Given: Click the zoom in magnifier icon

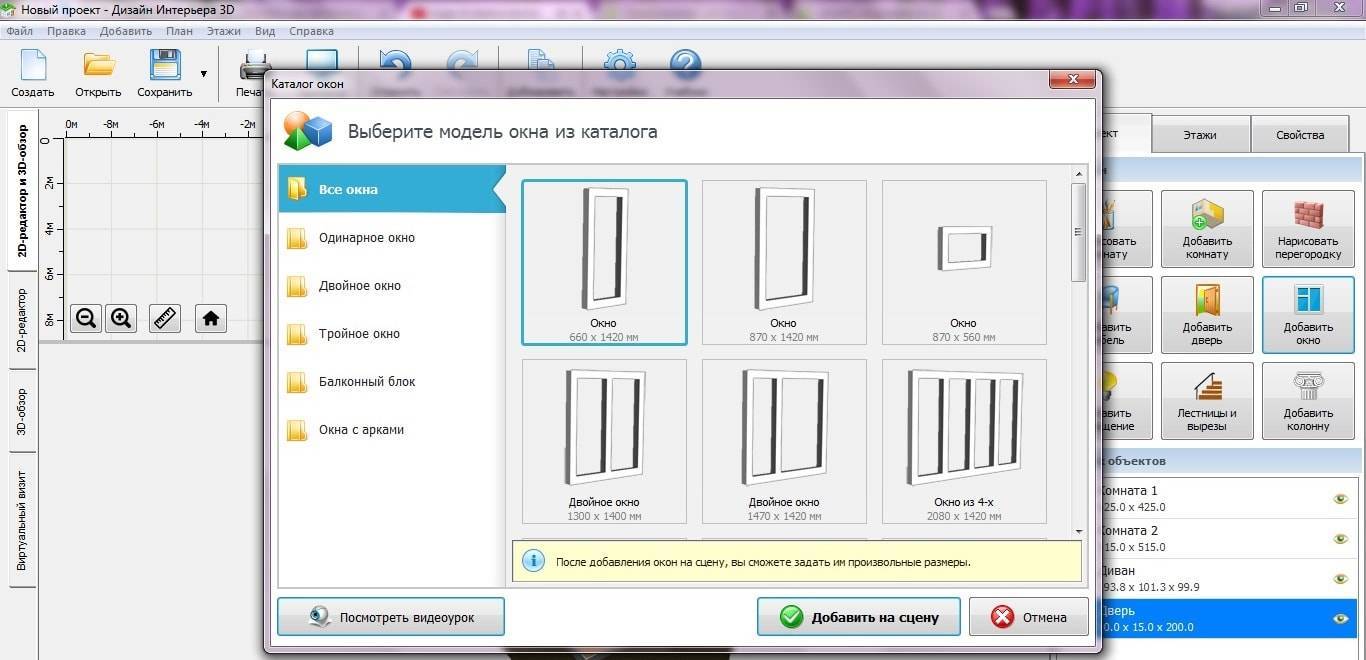Looking at the screenshot, I should coord(121,318).
